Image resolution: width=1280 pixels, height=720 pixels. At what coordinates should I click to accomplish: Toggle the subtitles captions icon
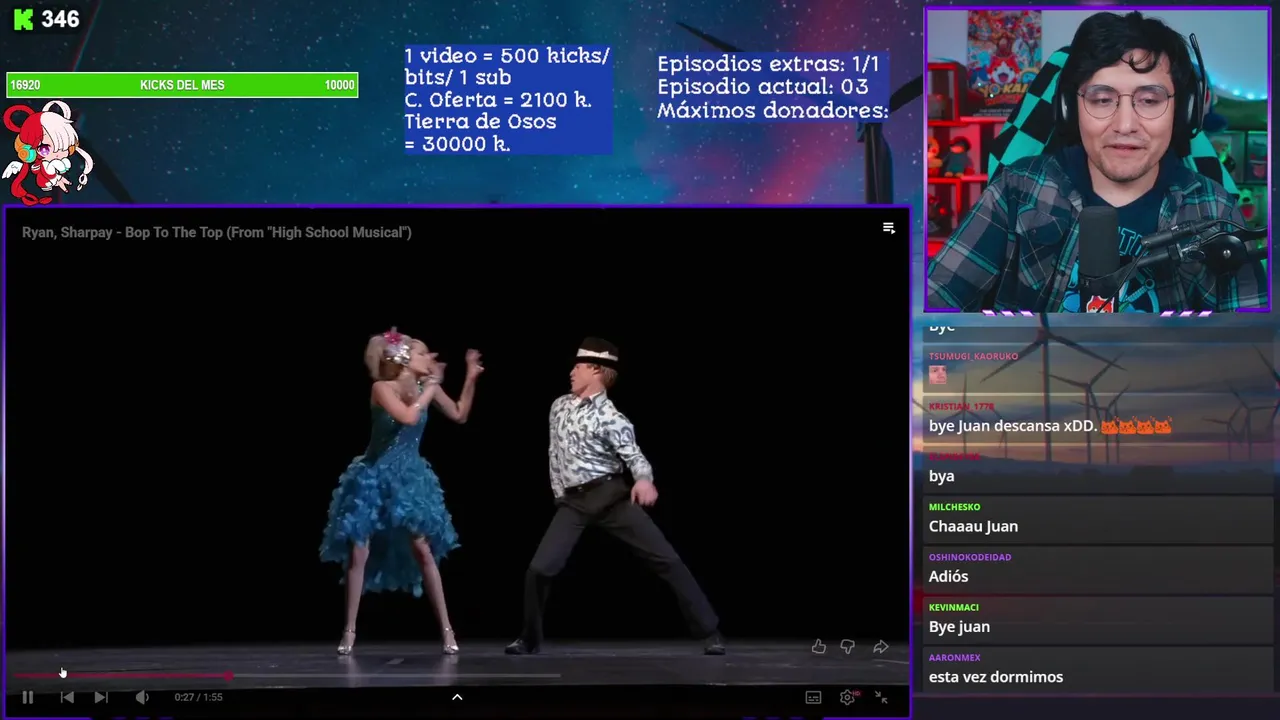[x=814, y=697]
